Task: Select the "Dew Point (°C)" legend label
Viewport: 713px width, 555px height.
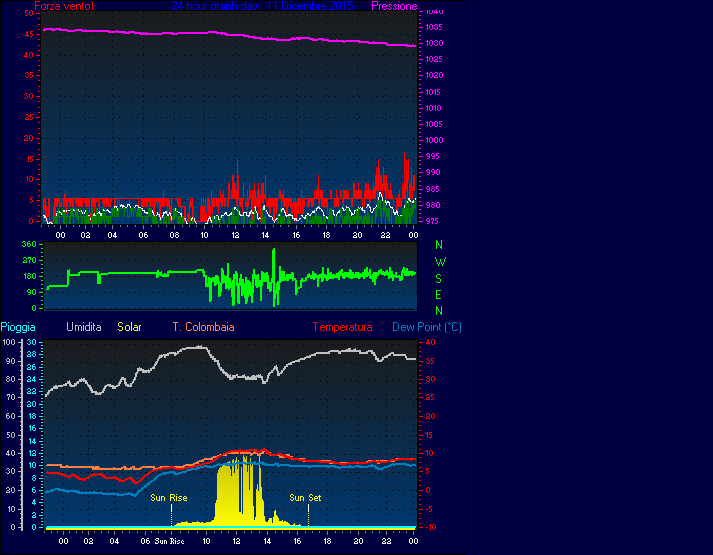Action: click(x=427, y=327)
